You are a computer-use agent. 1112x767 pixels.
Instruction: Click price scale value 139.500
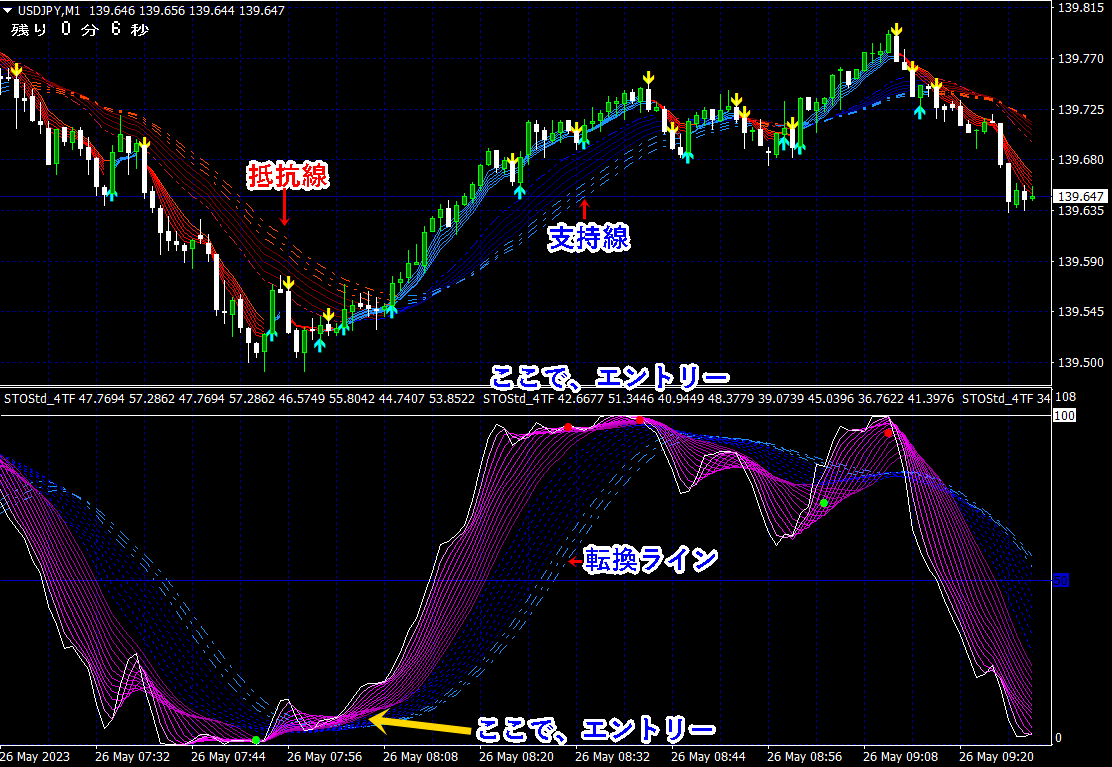(1080, 363)
